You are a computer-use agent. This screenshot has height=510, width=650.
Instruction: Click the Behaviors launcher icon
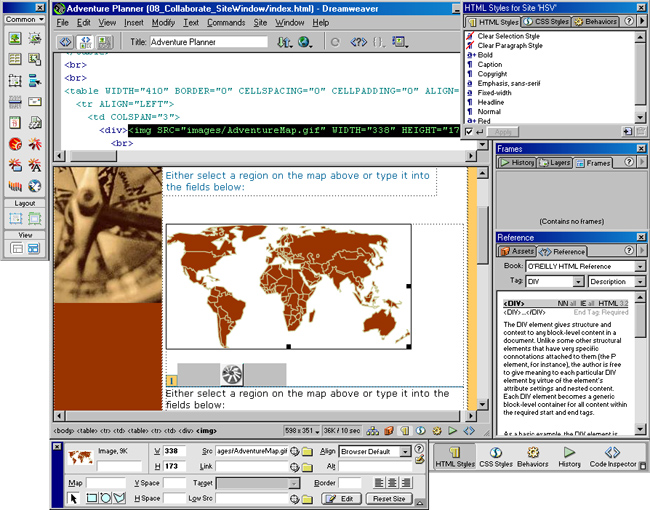(532, 455)
